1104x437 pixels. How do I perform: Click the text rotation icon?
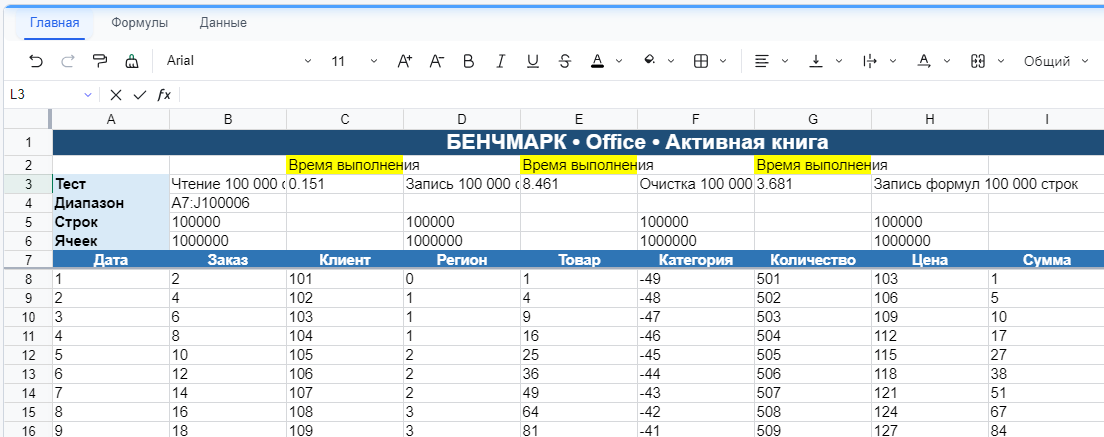pyautogui.click(x=924, y=61)
